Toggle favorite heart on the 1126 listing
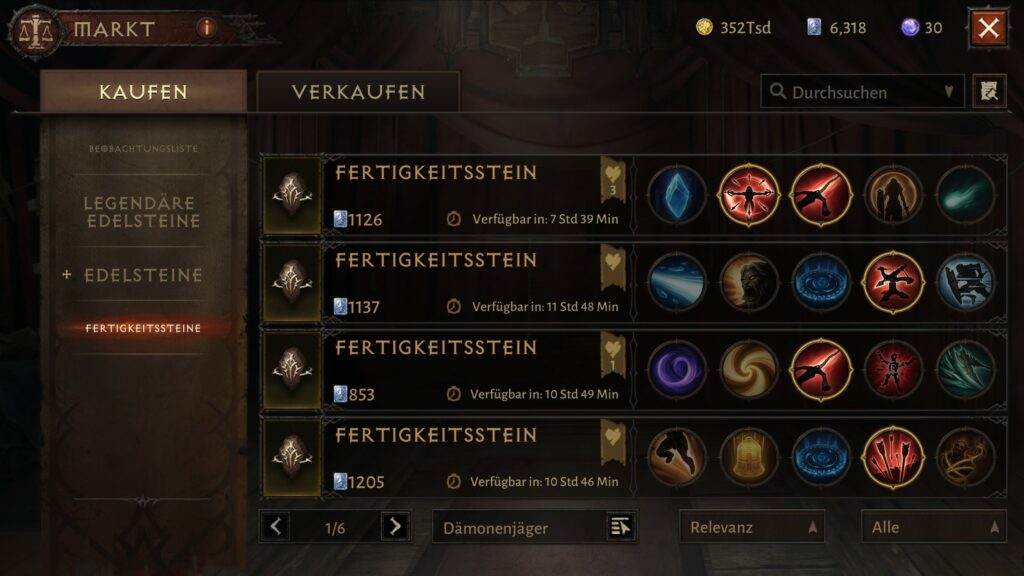1024x576 pixels. pos(613,179)
